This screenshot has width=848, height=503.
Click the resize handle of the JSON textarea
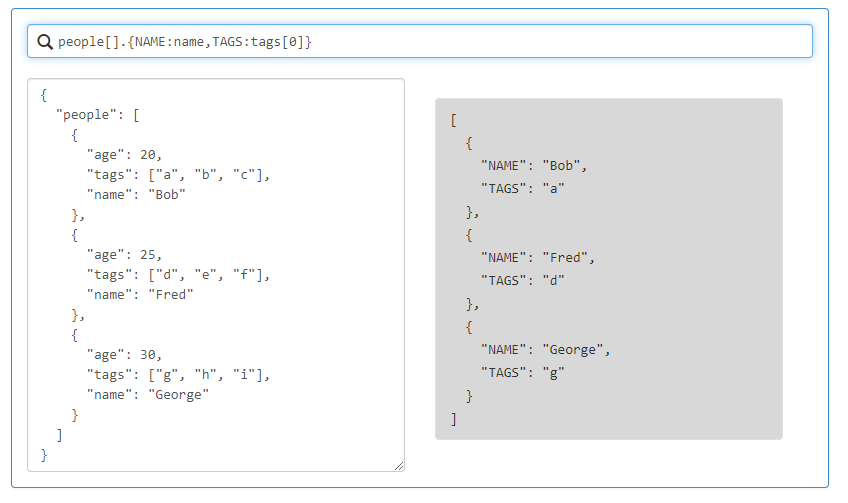[x=399, y=466]
